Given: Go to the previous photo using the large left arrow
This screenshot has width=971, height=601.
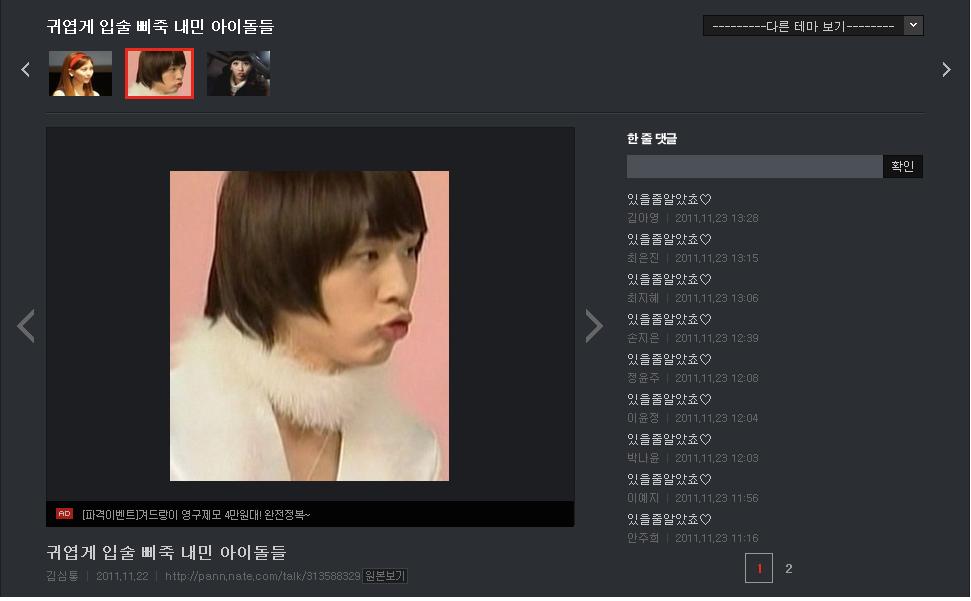Looking at the screenshot, I should coord(26,326).
